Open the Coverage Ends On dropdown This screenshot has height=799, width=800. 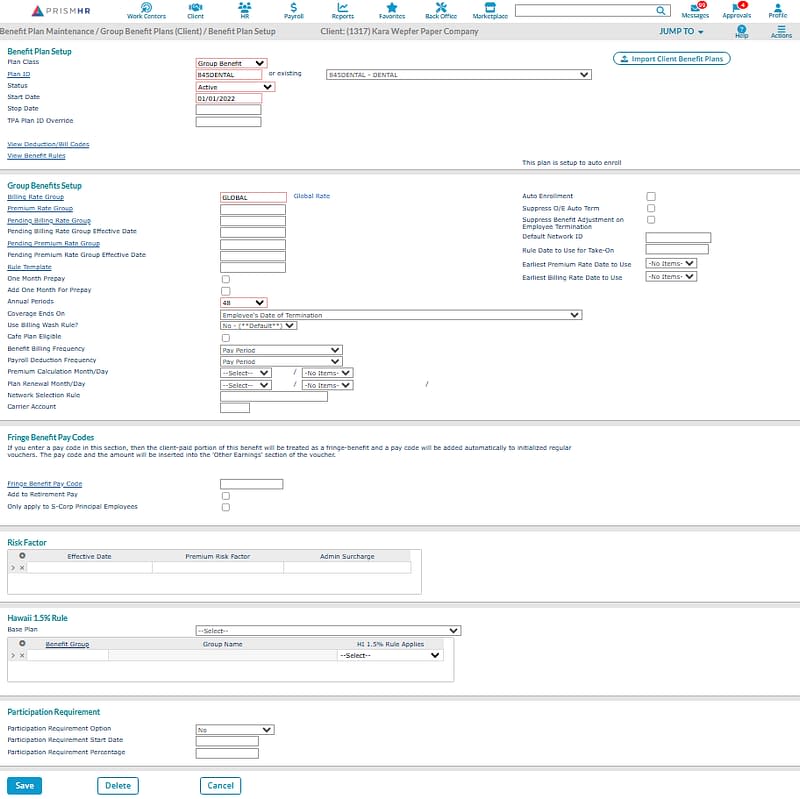pos(400,315)
